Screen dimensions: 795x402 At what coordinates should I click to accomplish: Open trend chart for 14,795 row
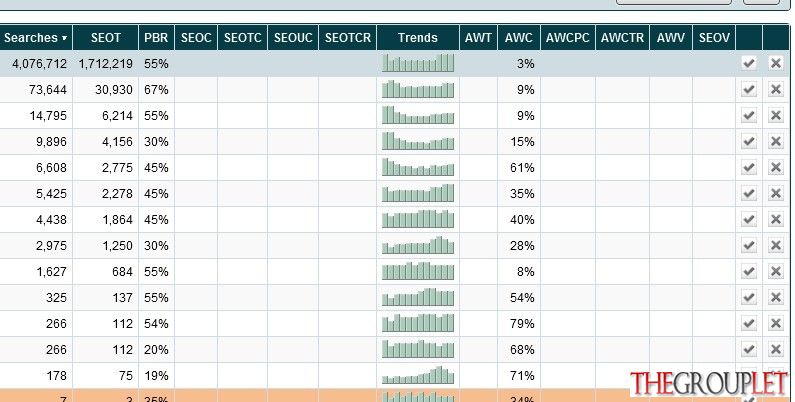point(418,115)
